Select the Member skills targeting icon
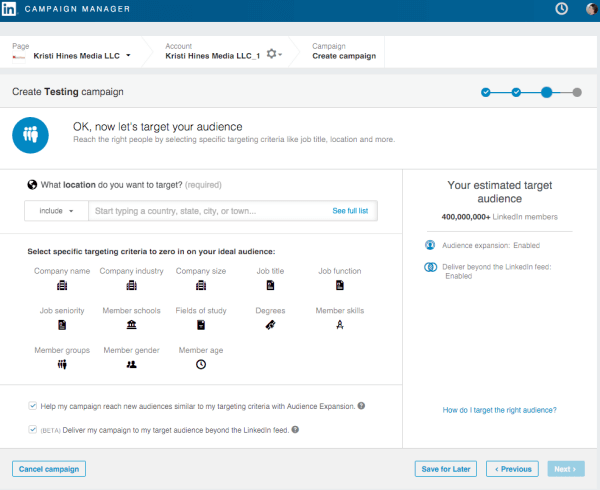 [x=340, y=325]
